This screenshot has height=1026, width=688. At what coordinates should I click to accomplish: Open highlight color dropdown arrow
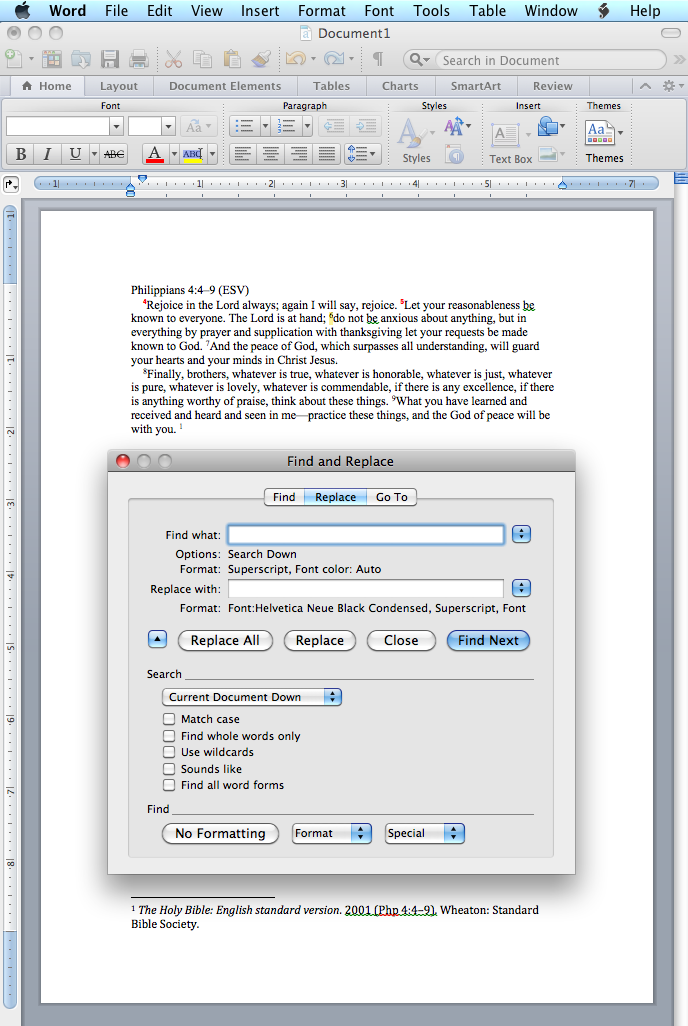click(x=213, y=154)
